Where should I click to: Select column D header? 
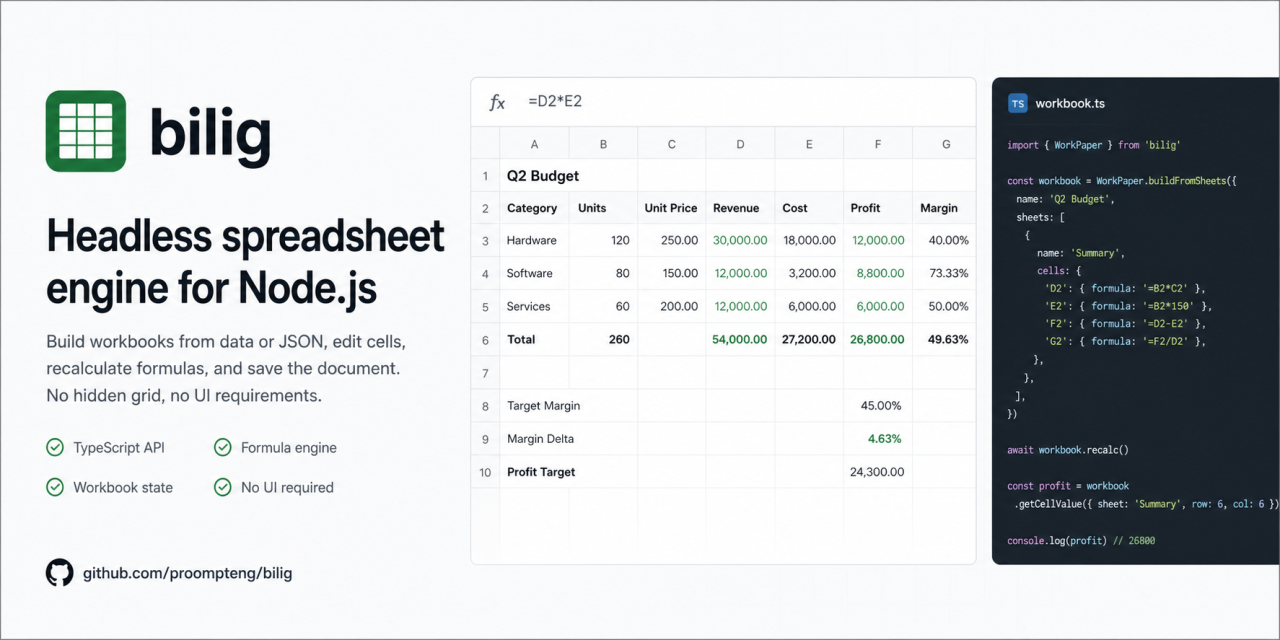(740, 144)
